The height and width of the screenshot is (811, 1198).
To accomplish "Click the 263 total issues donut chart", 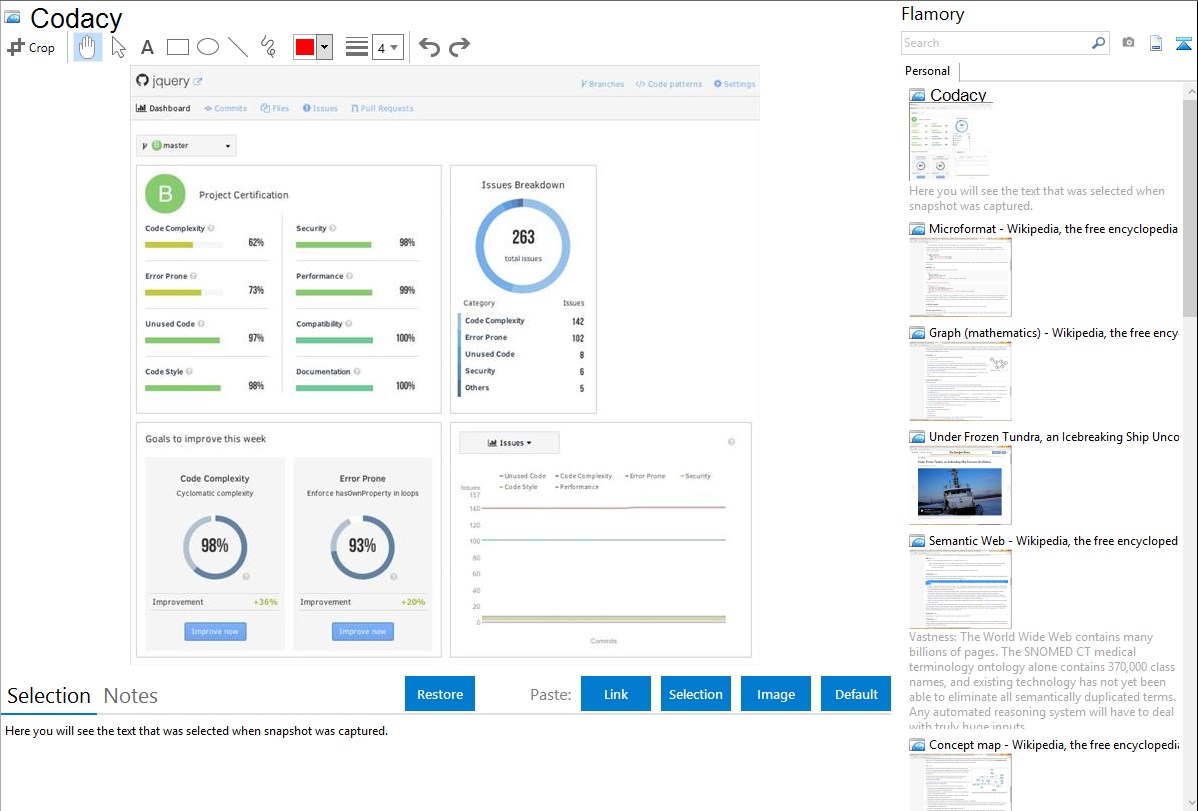I will (523, 245).
